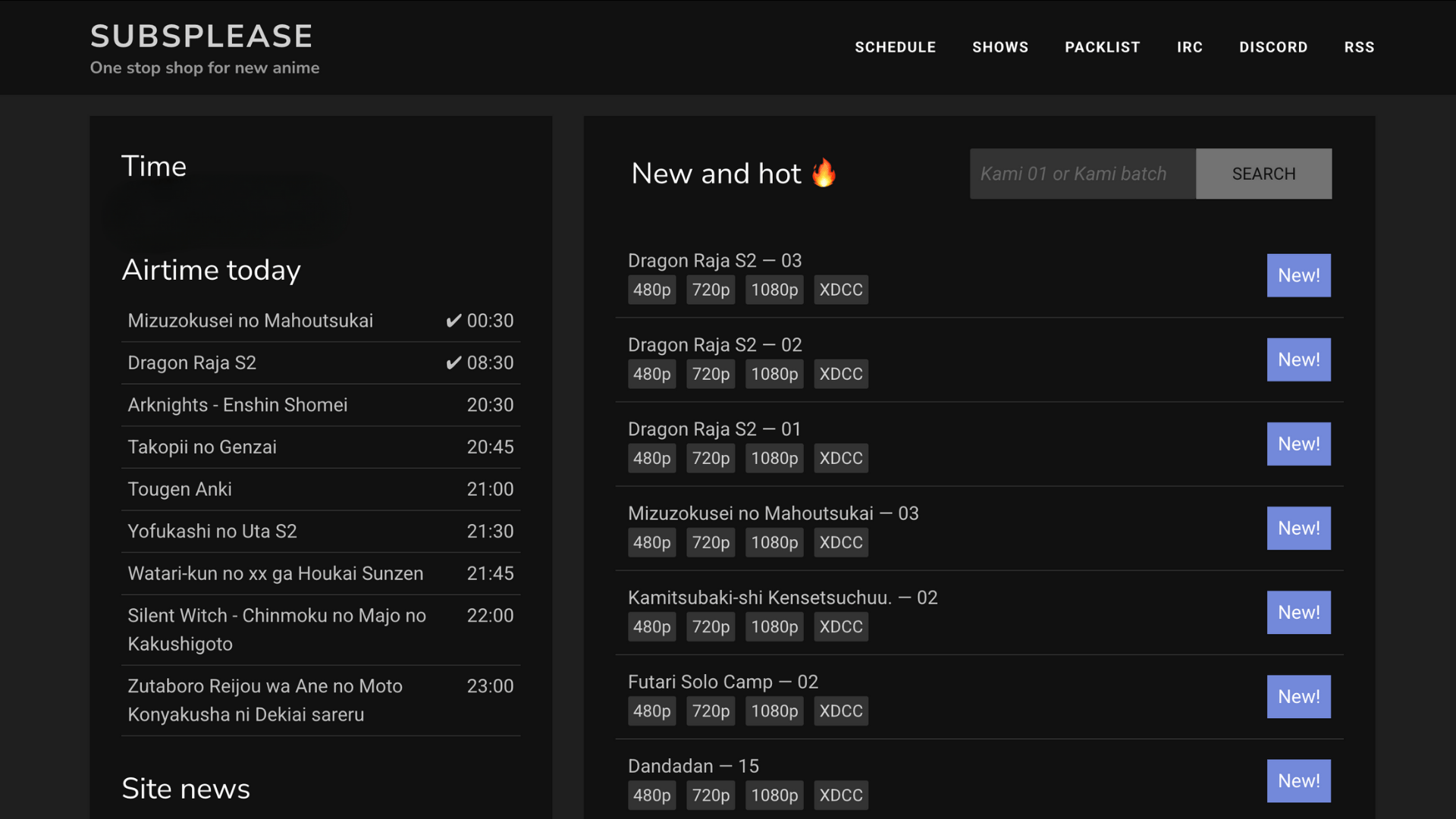Click XDCC for Mizuzokusei no Mahoutsukai — 03
This screenshot has width=1456, height=819.
[840, 542]
